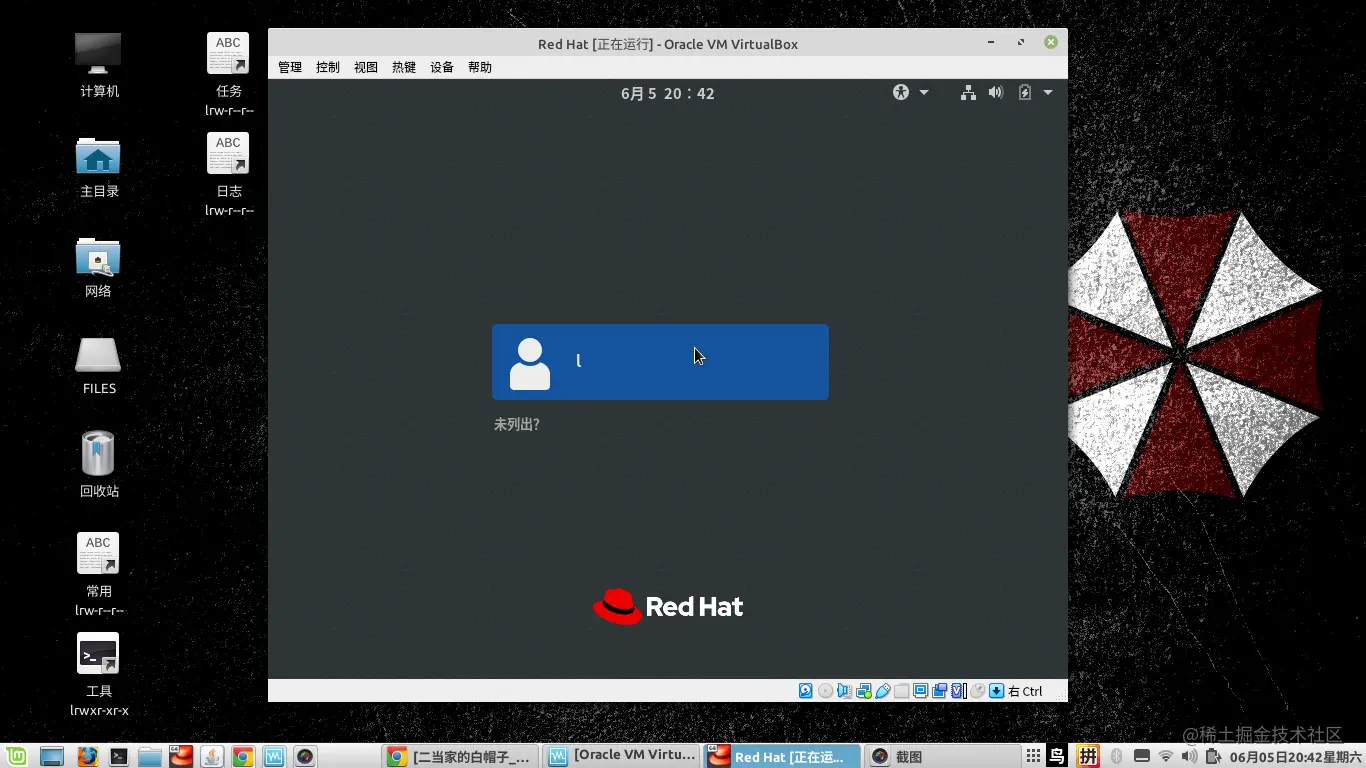
Task: Open the 回收站 trash icon
Action: tap(99, 464)
